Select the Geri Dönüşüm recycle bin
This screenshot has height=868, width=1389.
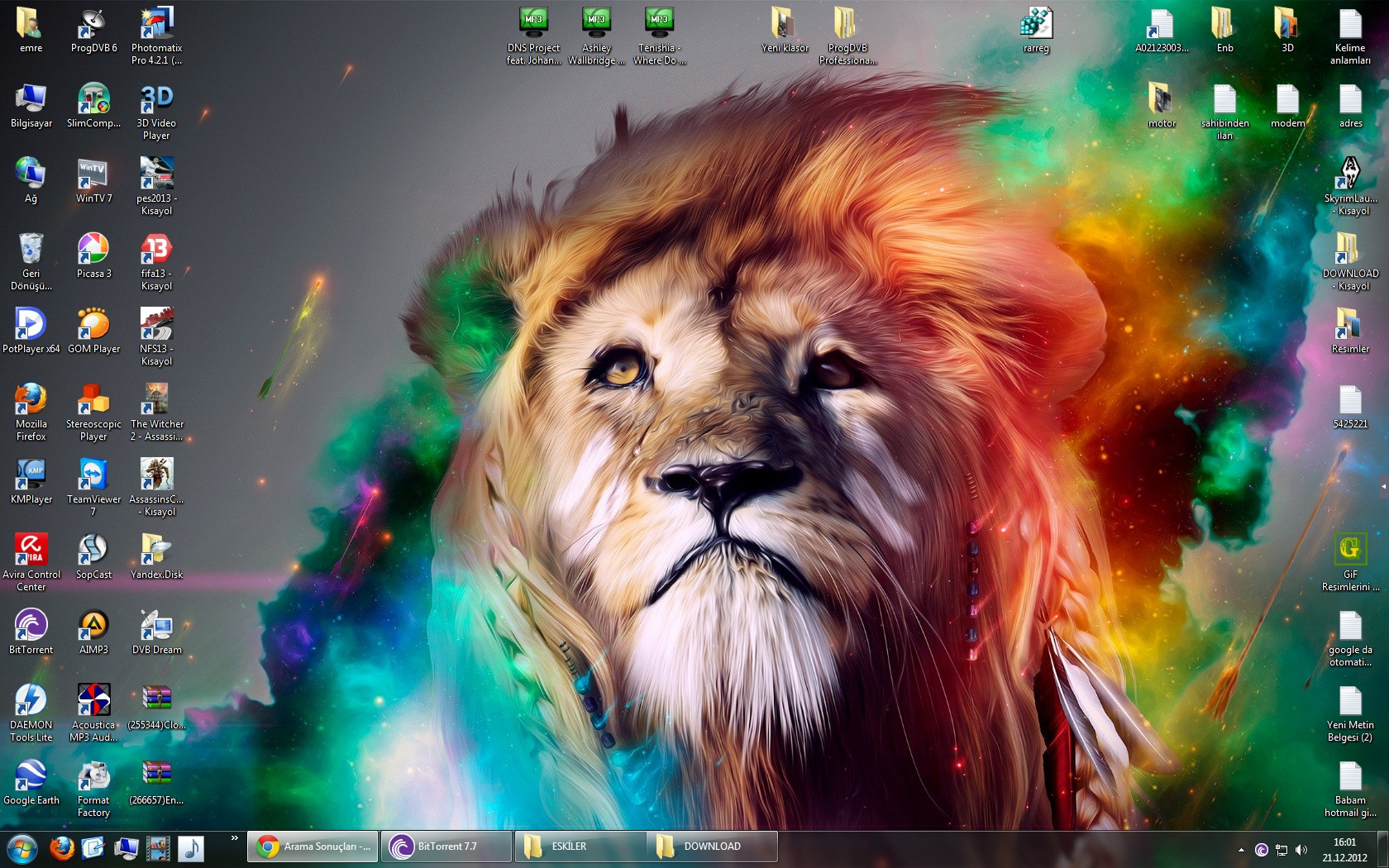[x=31, y=262]
